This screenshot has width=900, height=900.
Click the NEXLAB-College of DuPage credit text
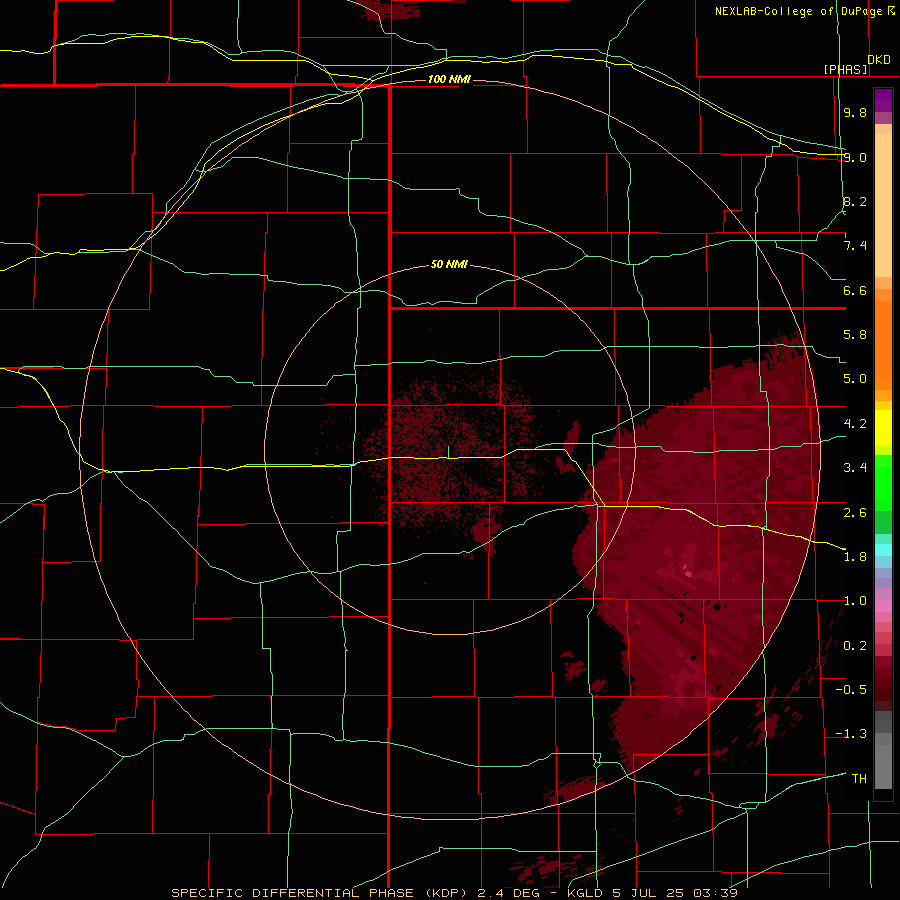coord(804,11)
